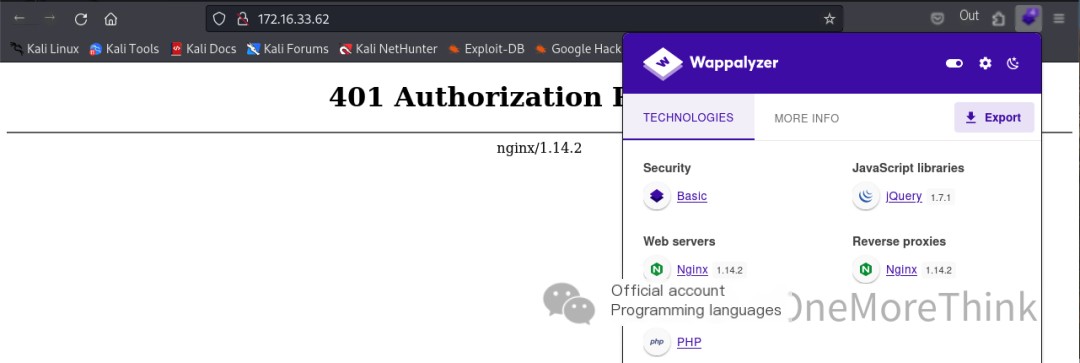Click the Nginx icon under Web servers
Screen dimensions: 1080x363
click(656, 269)
